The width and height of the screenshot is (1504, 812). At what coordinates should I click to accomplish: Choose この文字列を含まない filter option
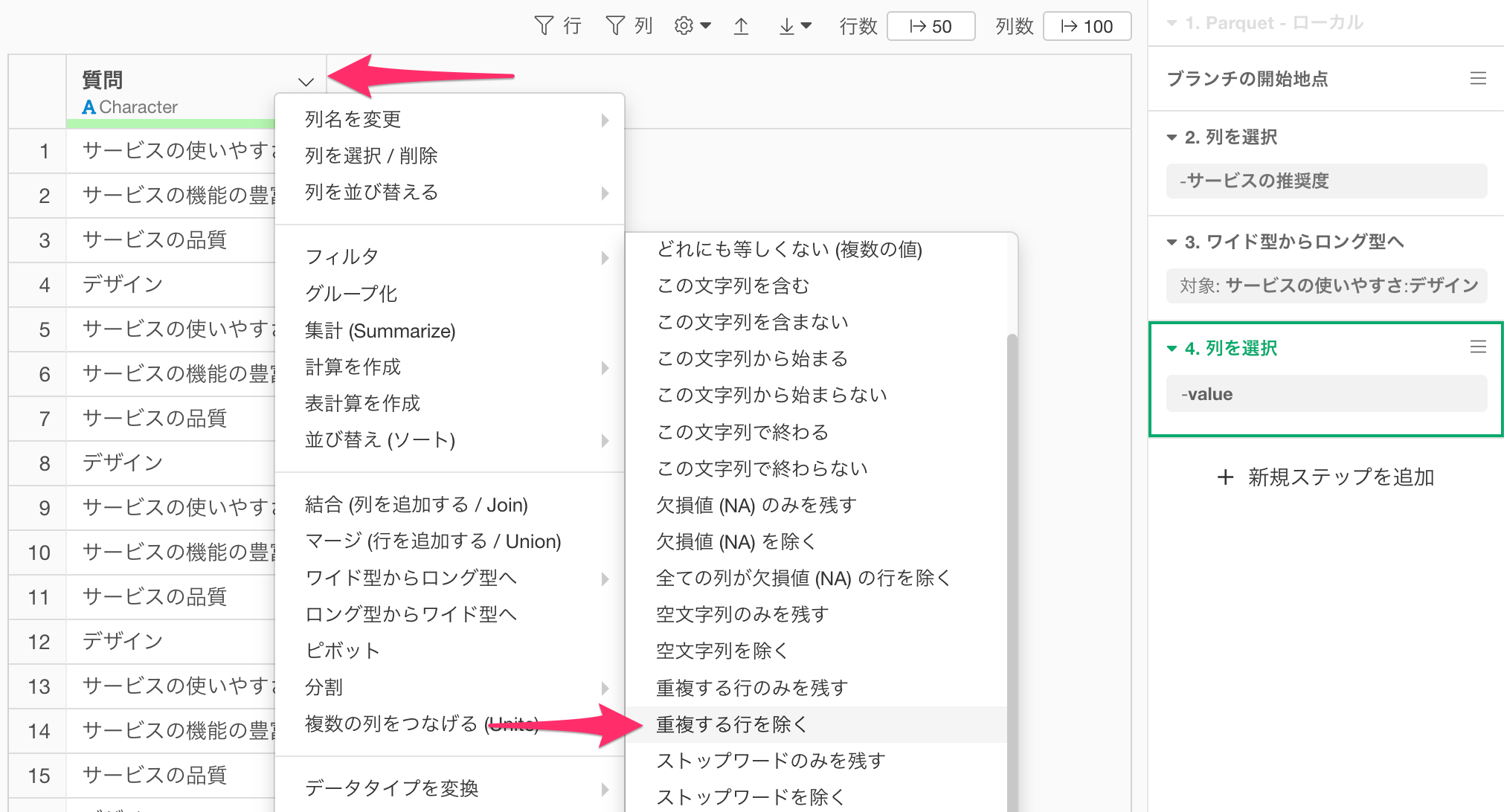pos(816,322)
